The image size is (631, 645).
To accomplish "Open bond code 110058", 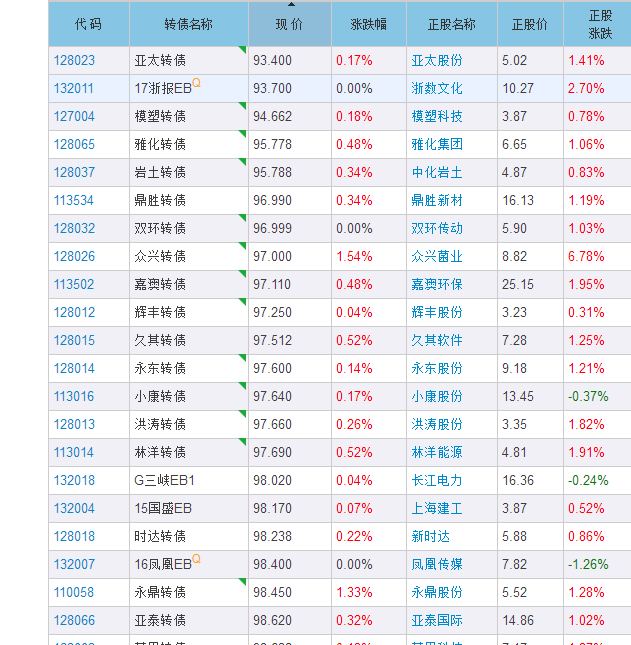I will (x=74, y=592).
